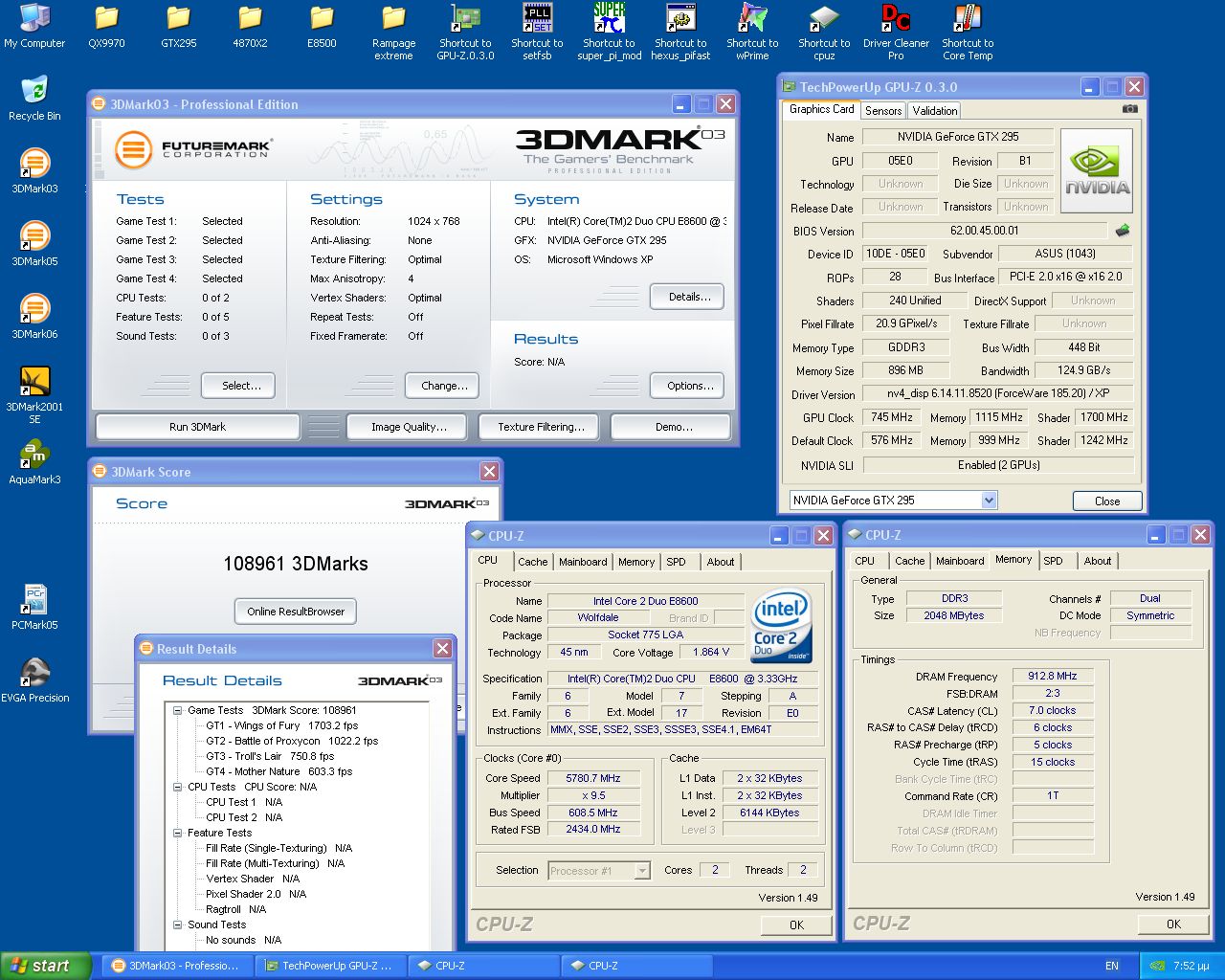Open the Recycle Bin icon
Image resolution: width=1225 pixels, height=980 pixels.
point(34,100)
